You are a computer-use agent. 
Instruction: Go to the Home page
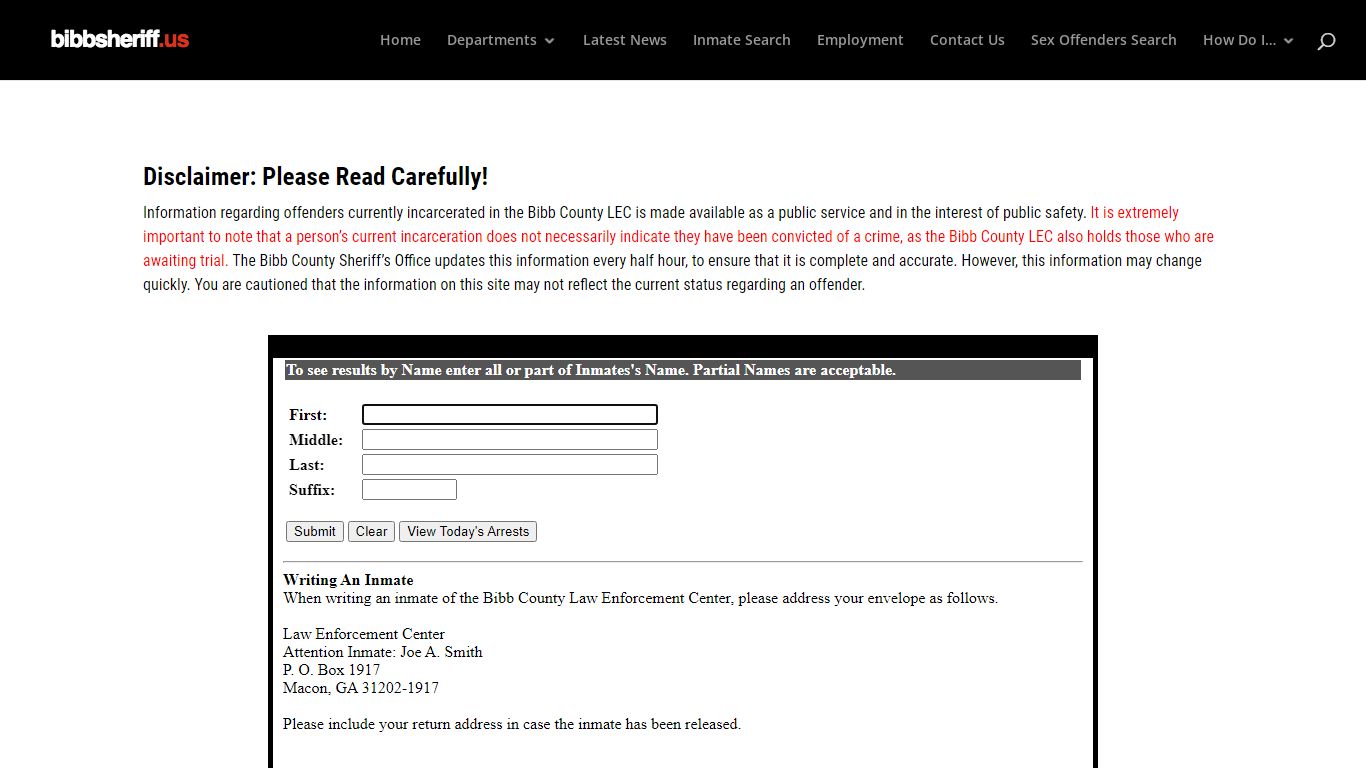pos(400,40)
